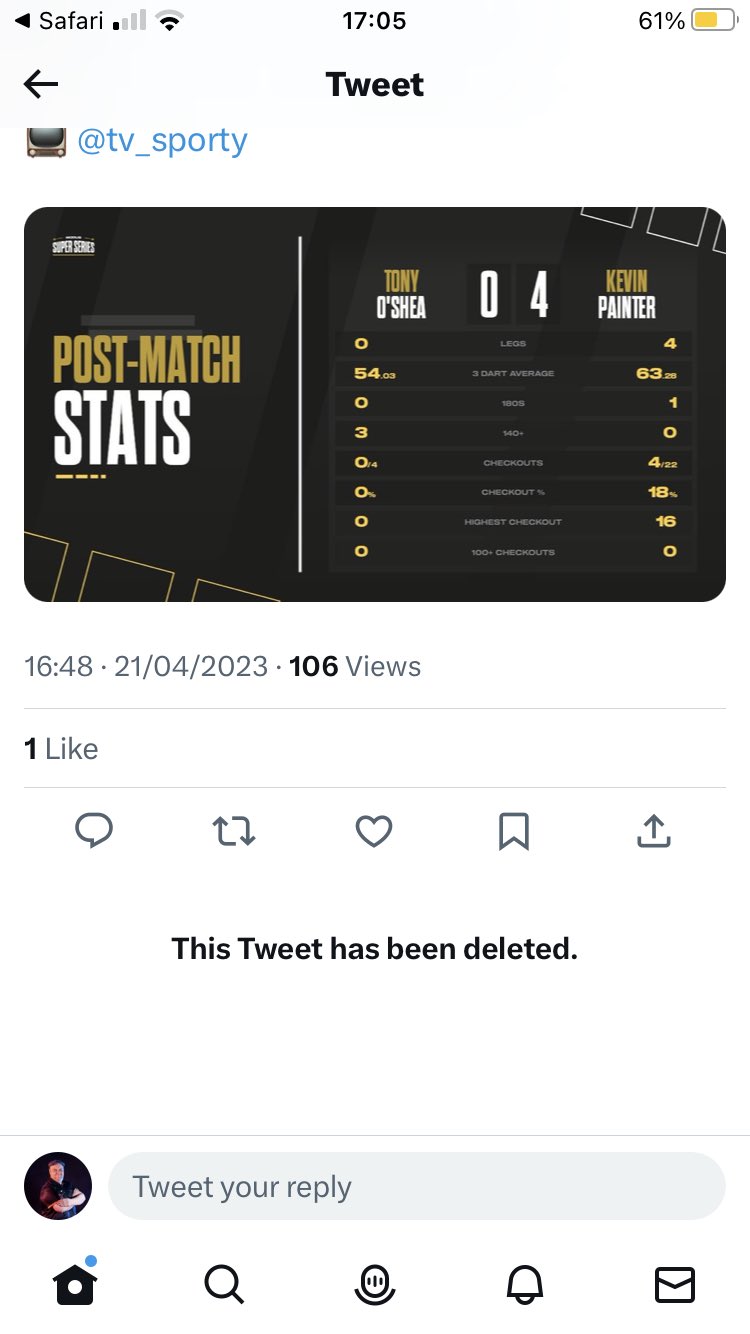
Task: Tap the back arrow
Action: [x=41, y=85]
